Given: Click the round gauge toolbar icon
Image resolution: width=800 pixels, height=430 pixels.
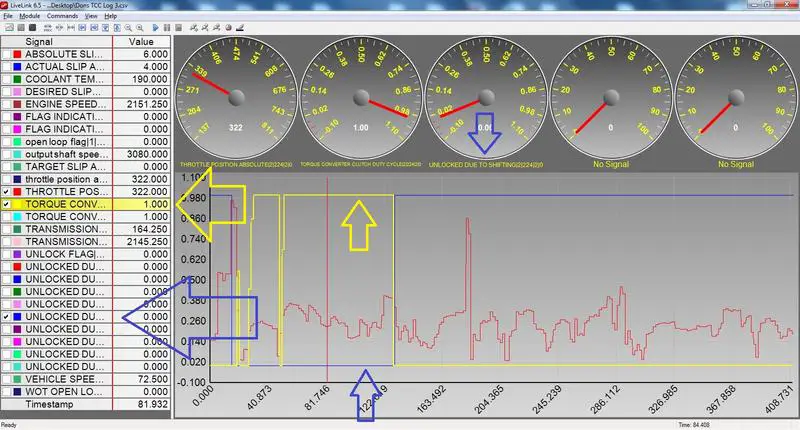Looking at the screenshot, I should pos(229,28).
